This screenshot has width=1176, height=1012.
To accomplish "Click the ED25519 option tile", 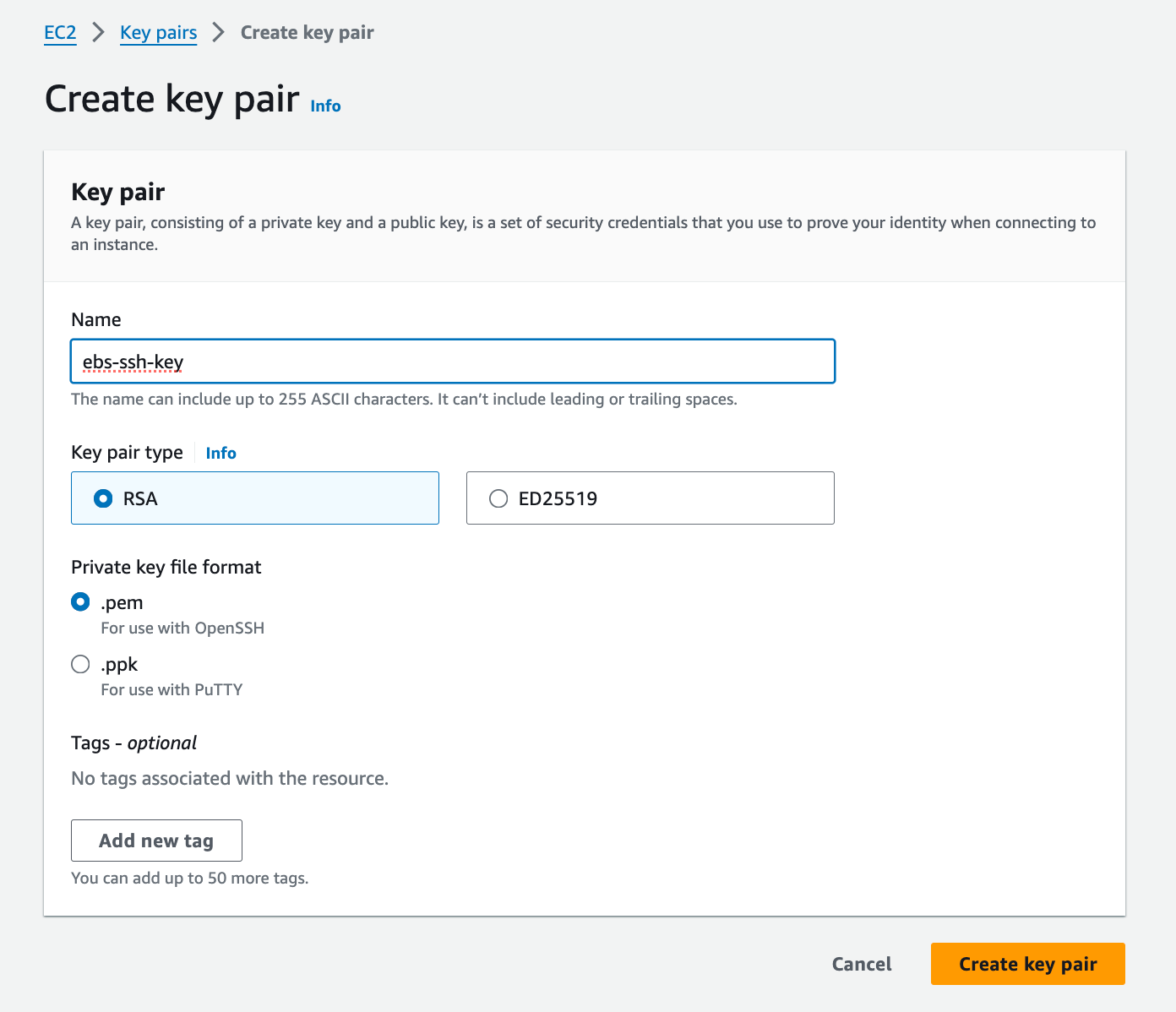I will (x=651, y=498).
